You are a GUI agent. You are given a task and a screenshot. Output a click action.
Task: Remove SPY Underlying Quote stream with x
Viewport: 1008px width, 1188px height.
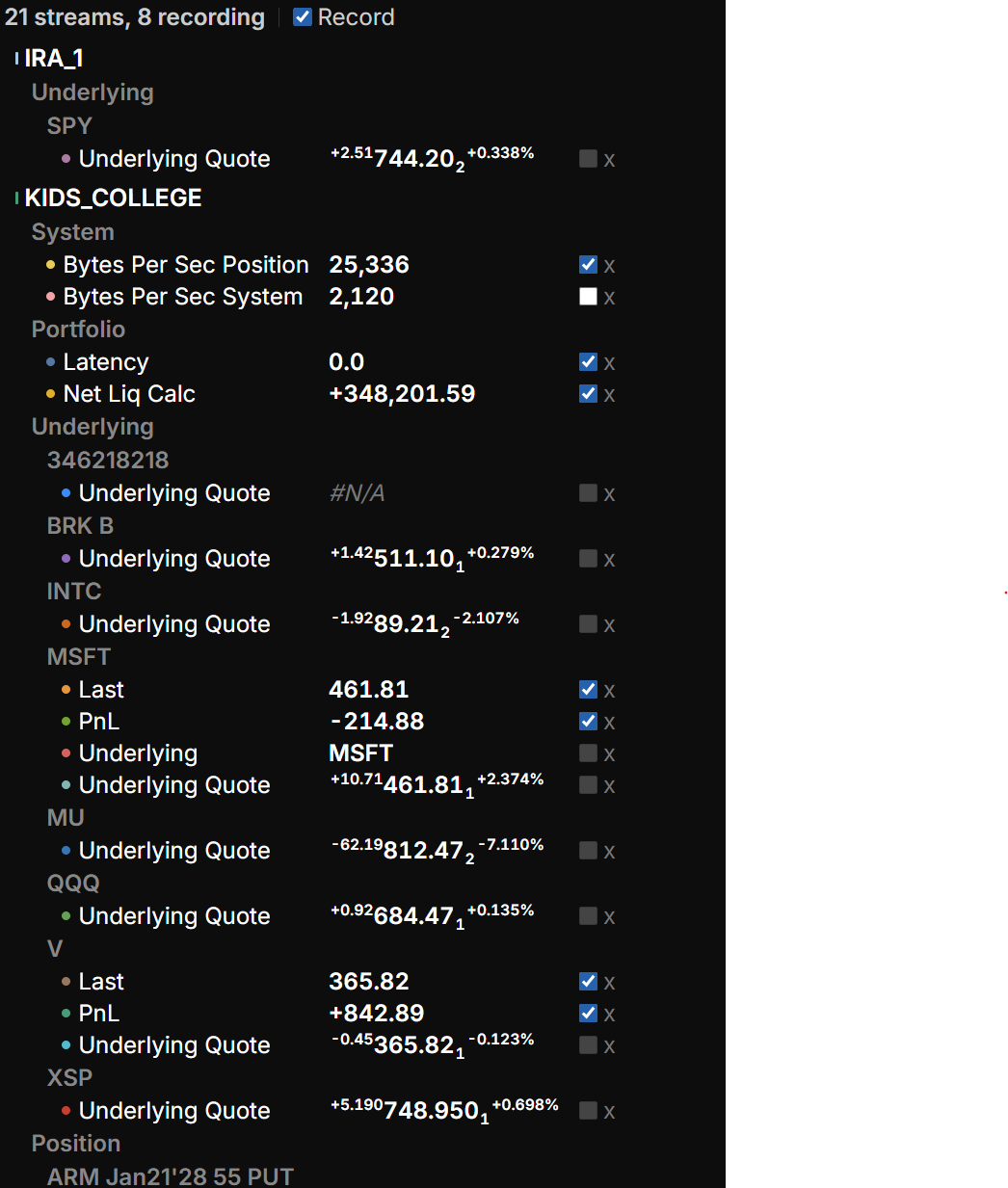(609, 160)
